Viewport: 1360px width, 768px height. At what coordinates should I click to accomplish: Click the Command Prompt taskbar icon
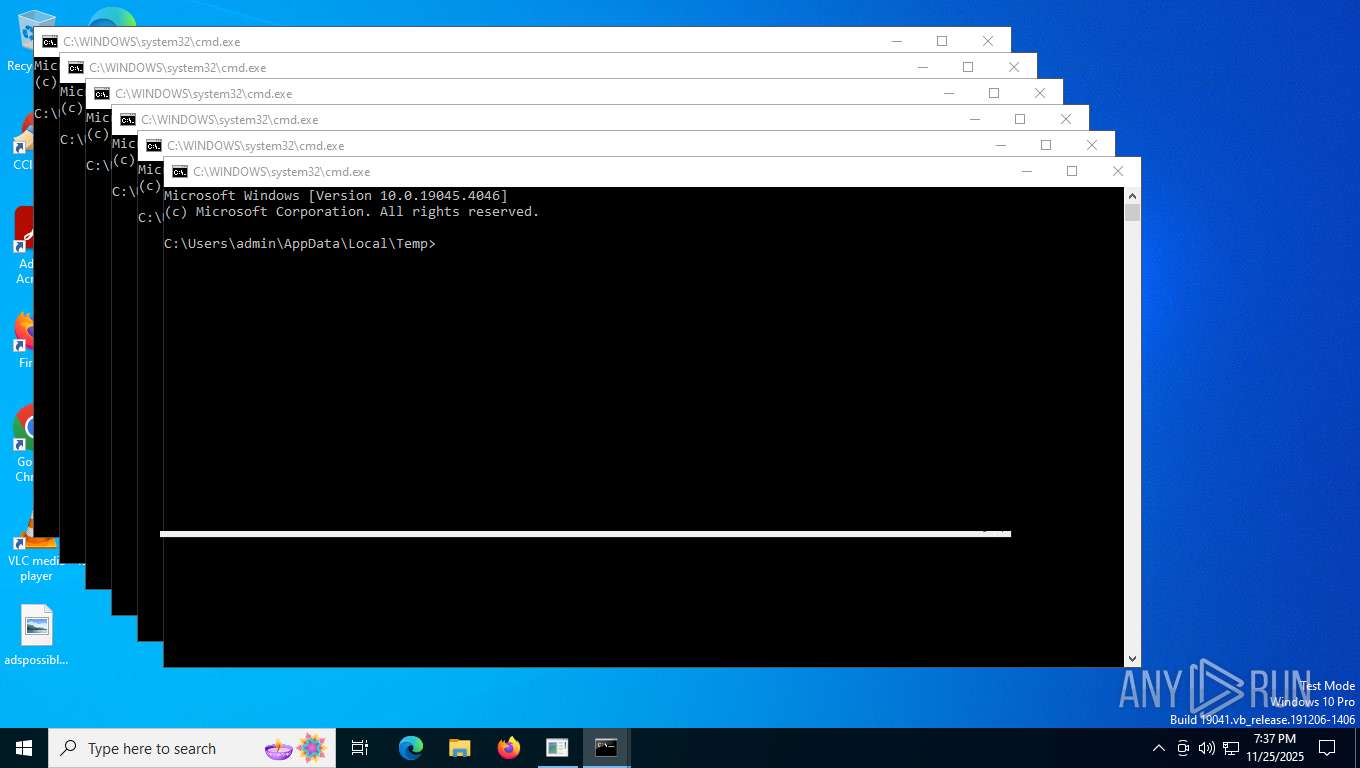[606, 748]
